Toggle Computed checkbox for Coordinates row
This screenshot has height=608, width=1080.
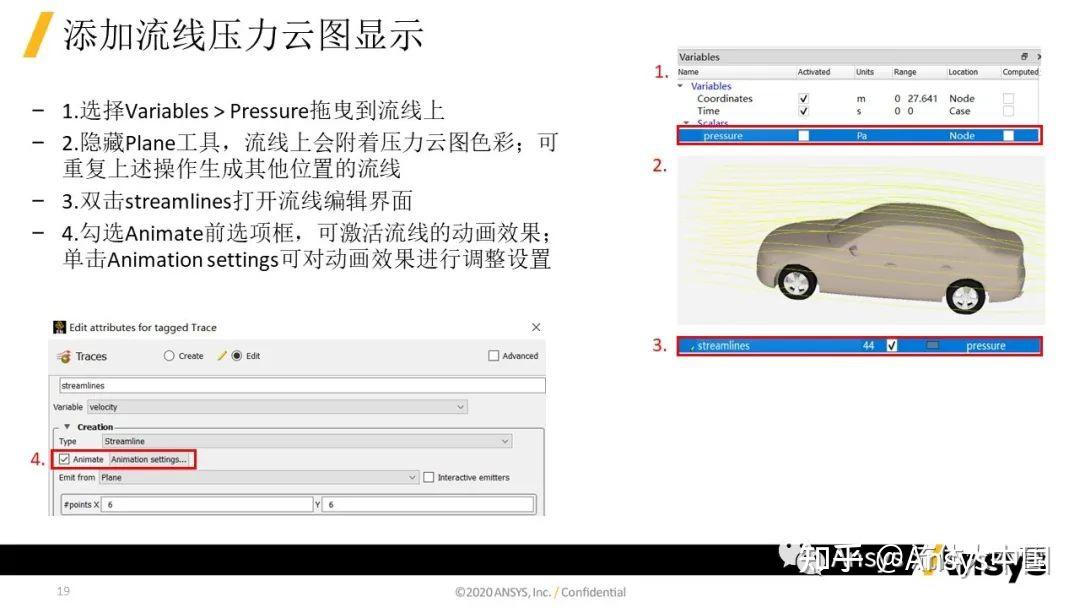1008,98
